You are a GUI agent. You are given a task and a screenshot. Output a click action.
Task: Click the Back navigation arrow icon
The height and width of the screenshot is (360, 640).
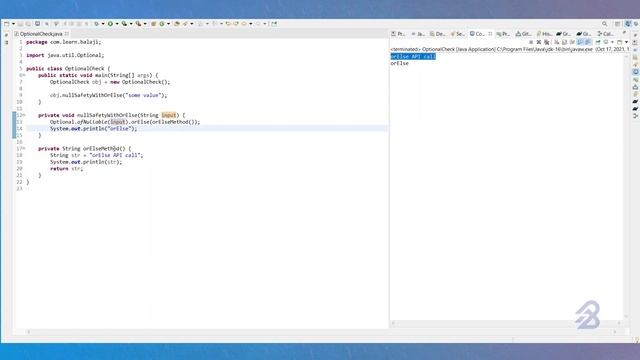click(x=244, y=24)
